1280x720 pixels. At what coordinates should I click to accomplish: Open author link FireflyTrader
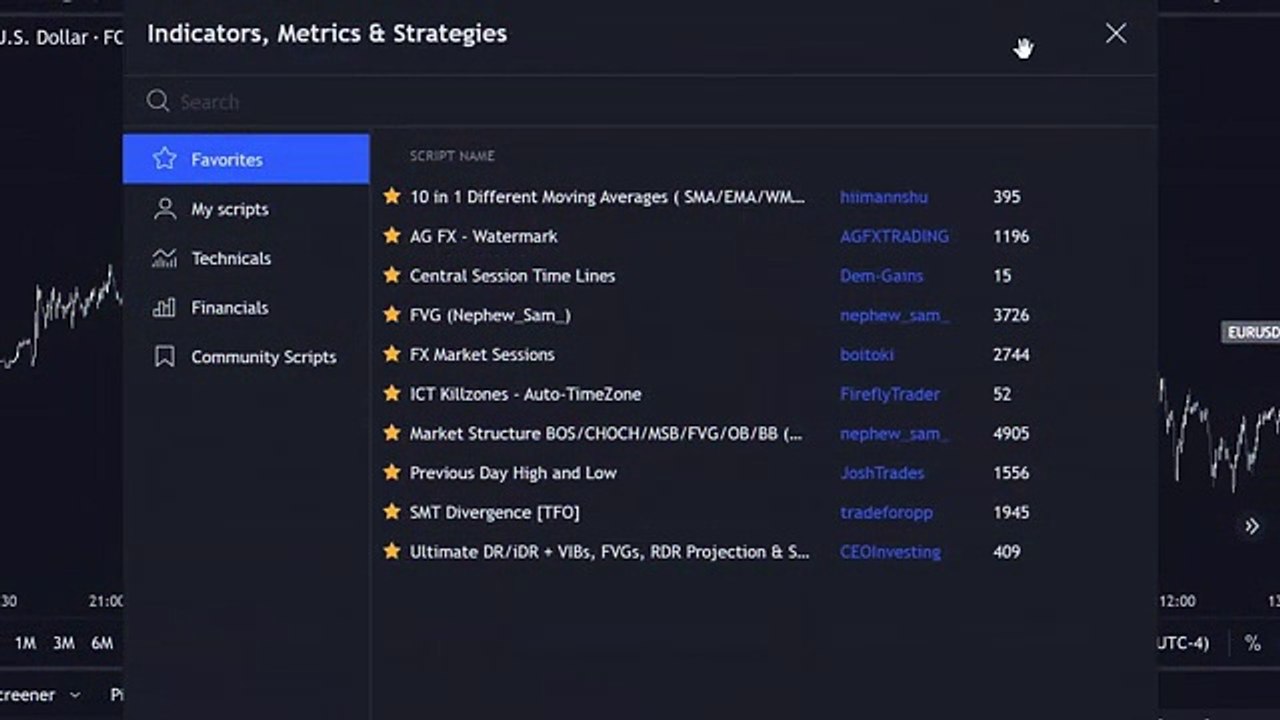point(890,394)
